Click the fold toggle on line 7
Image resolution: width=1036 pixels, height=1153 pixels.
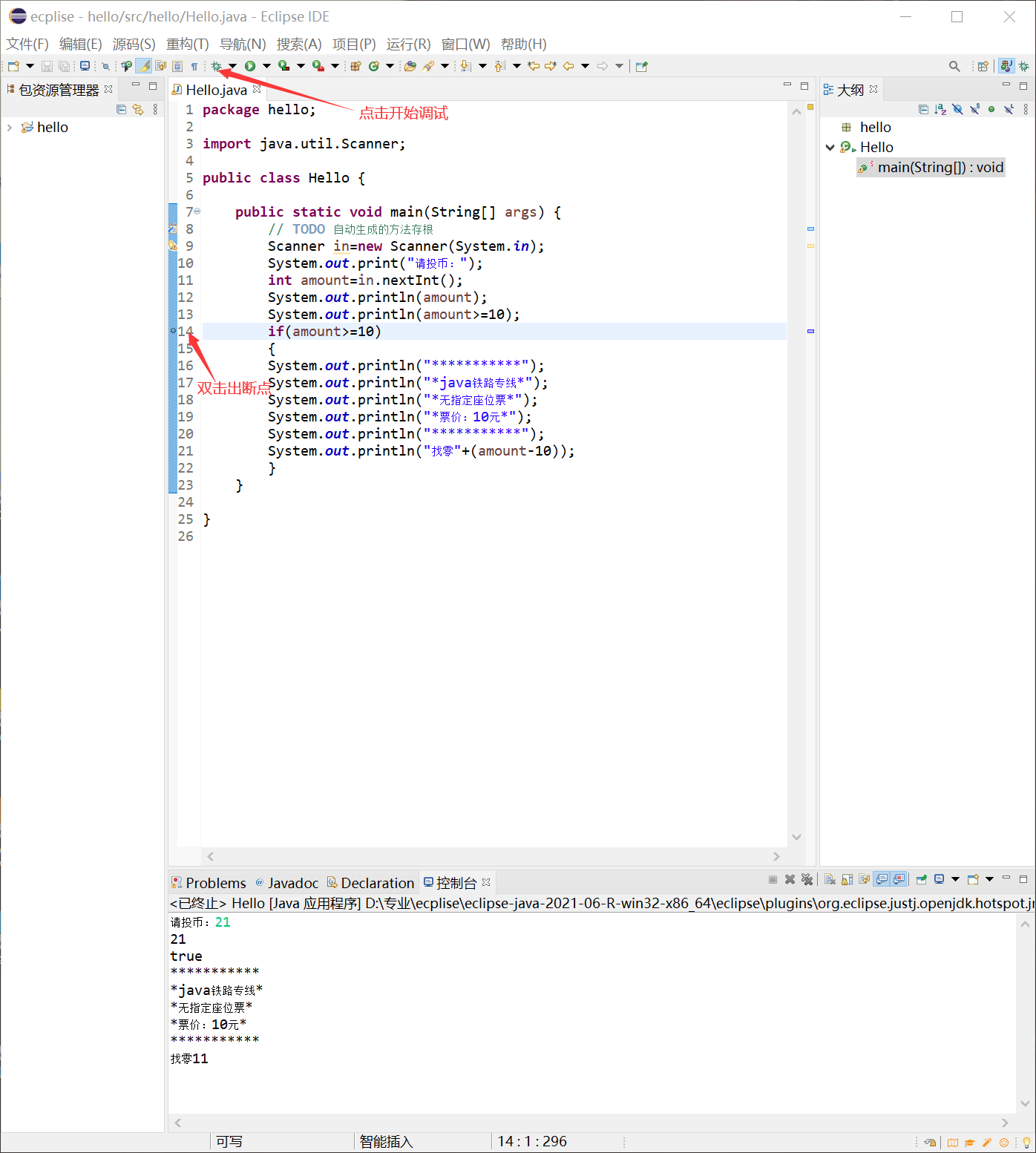[197, 211]
